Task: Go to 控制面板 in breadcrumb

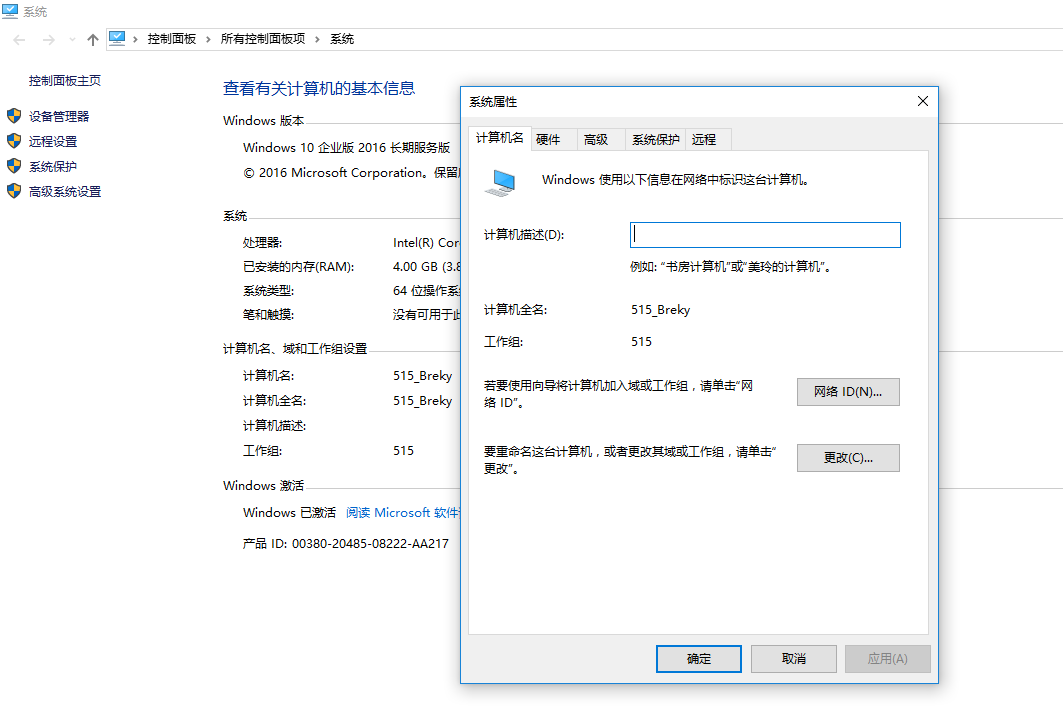Action: [172, 39]
